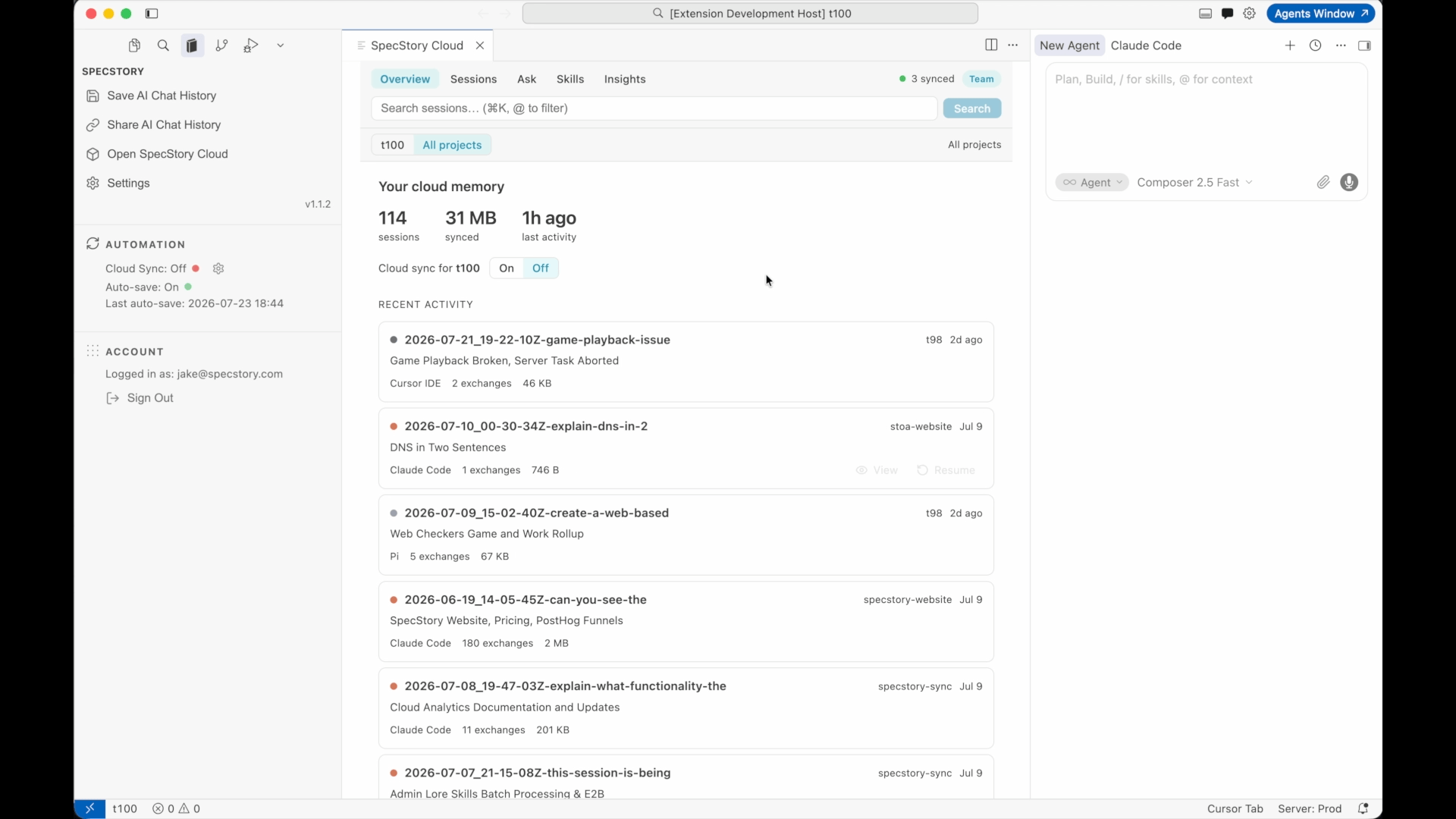Click Sign Out
Screen dimensions: 1456x819
[150, 398]
